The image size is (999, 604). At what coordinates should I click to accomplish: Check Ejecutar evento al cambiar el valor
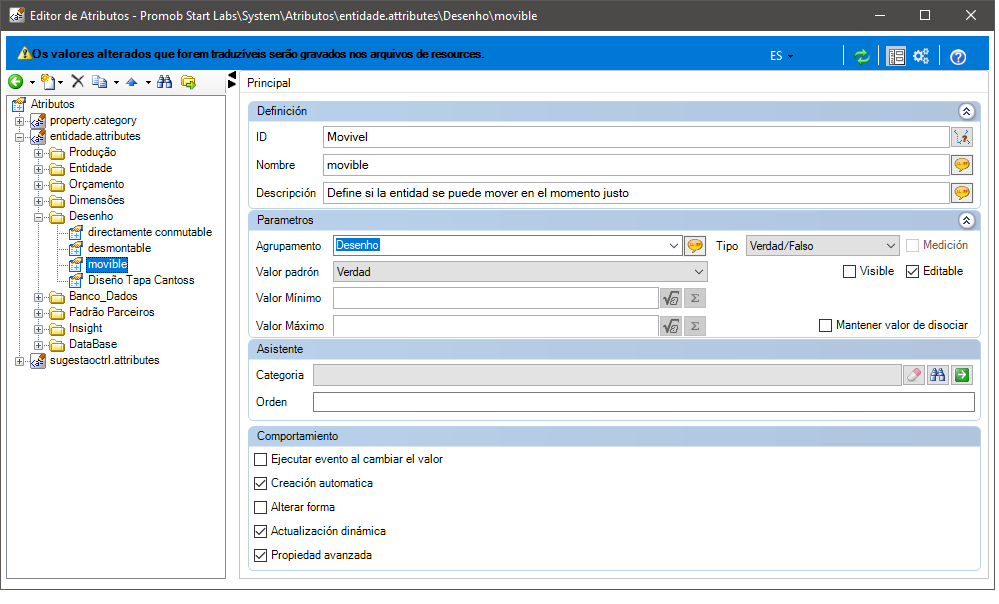coord(260,459)
